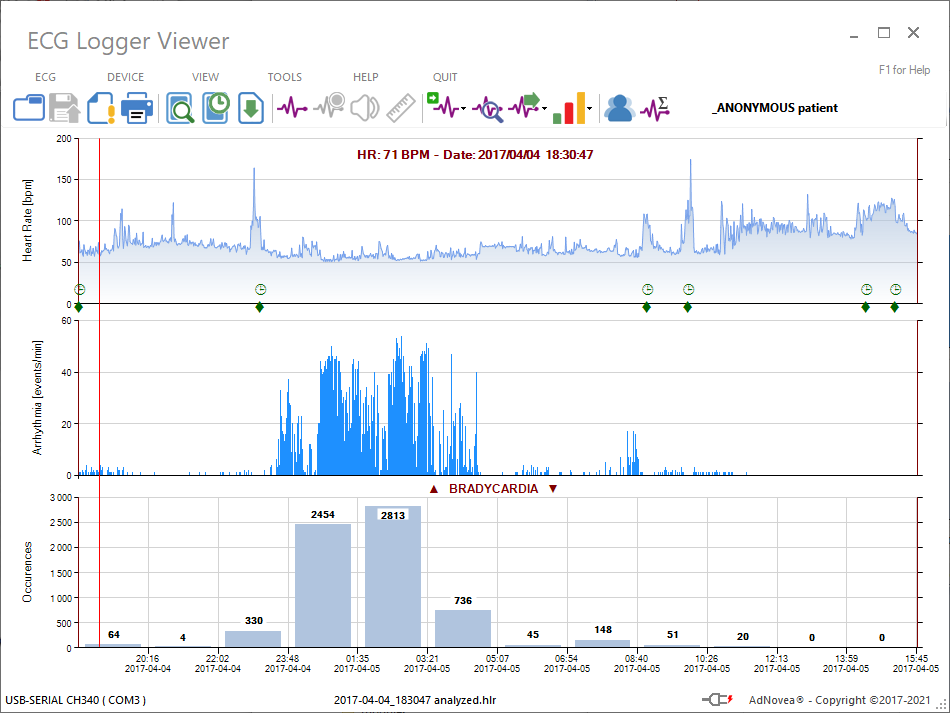Click the BRADYCARDIA chart title
The width and height of the screenshot is (950, 713).
(x=493, y=489)
